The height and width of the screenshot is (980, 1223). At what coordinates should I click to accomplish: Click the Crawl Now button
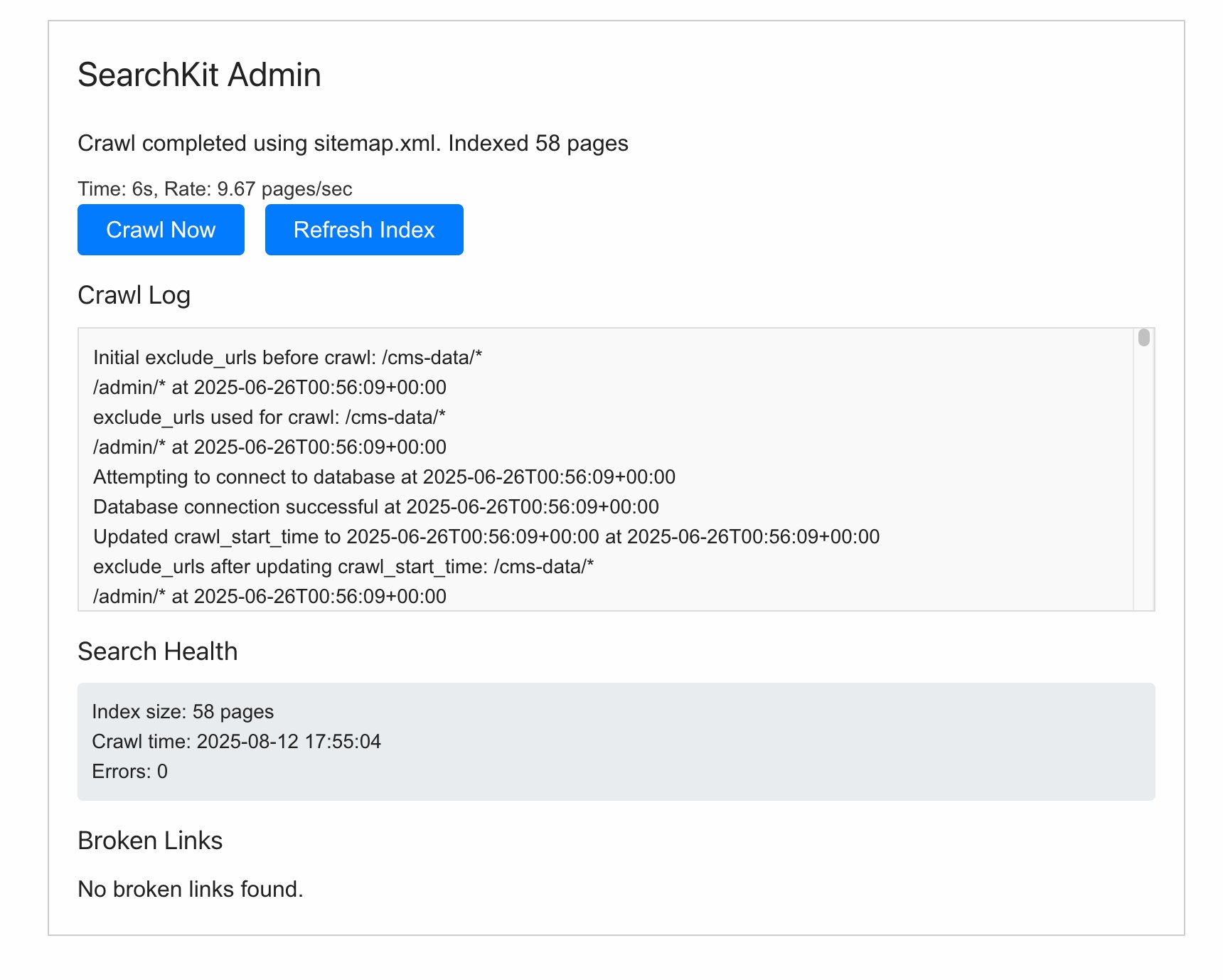tap(161, 230)
